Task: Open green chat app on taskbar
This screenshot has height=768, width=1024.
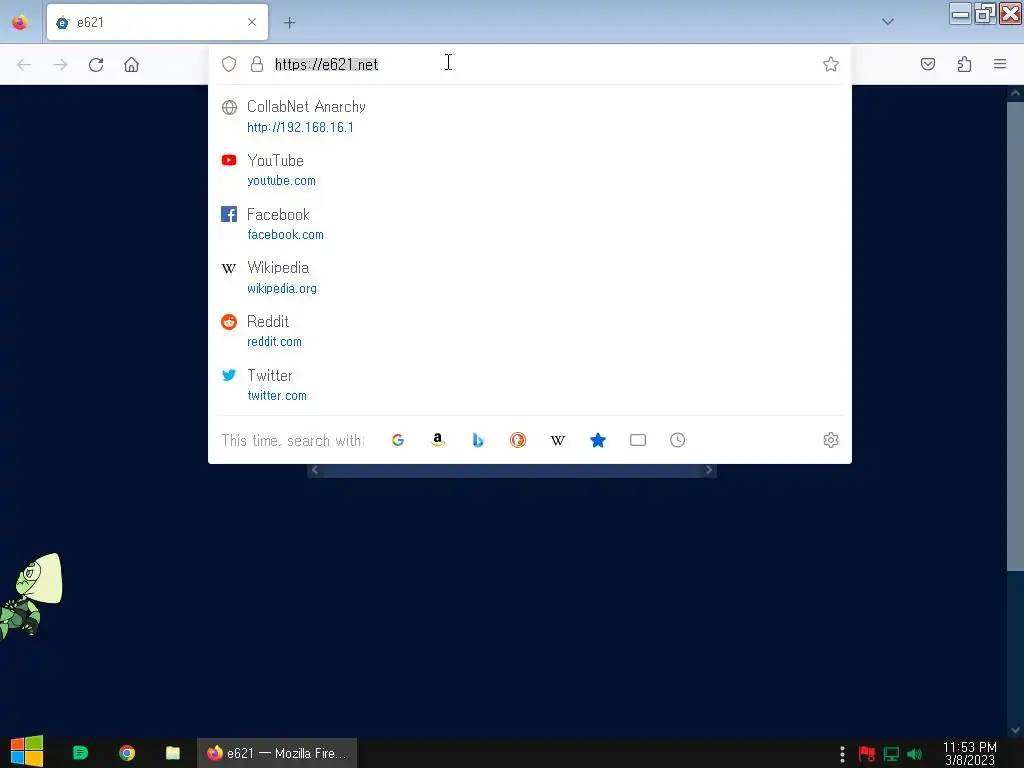Action: (x=80, y=753)
